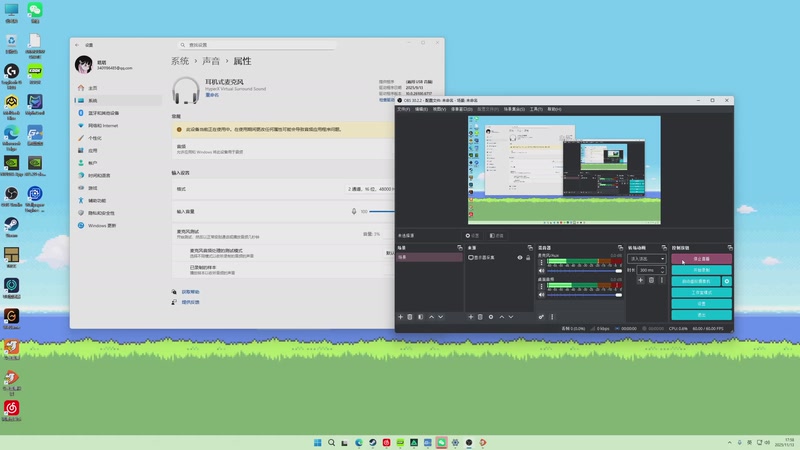Click the 退出 exit button in the OBS controls panel
This screenshot has height=450, width=800.
[x=702, y=315]
